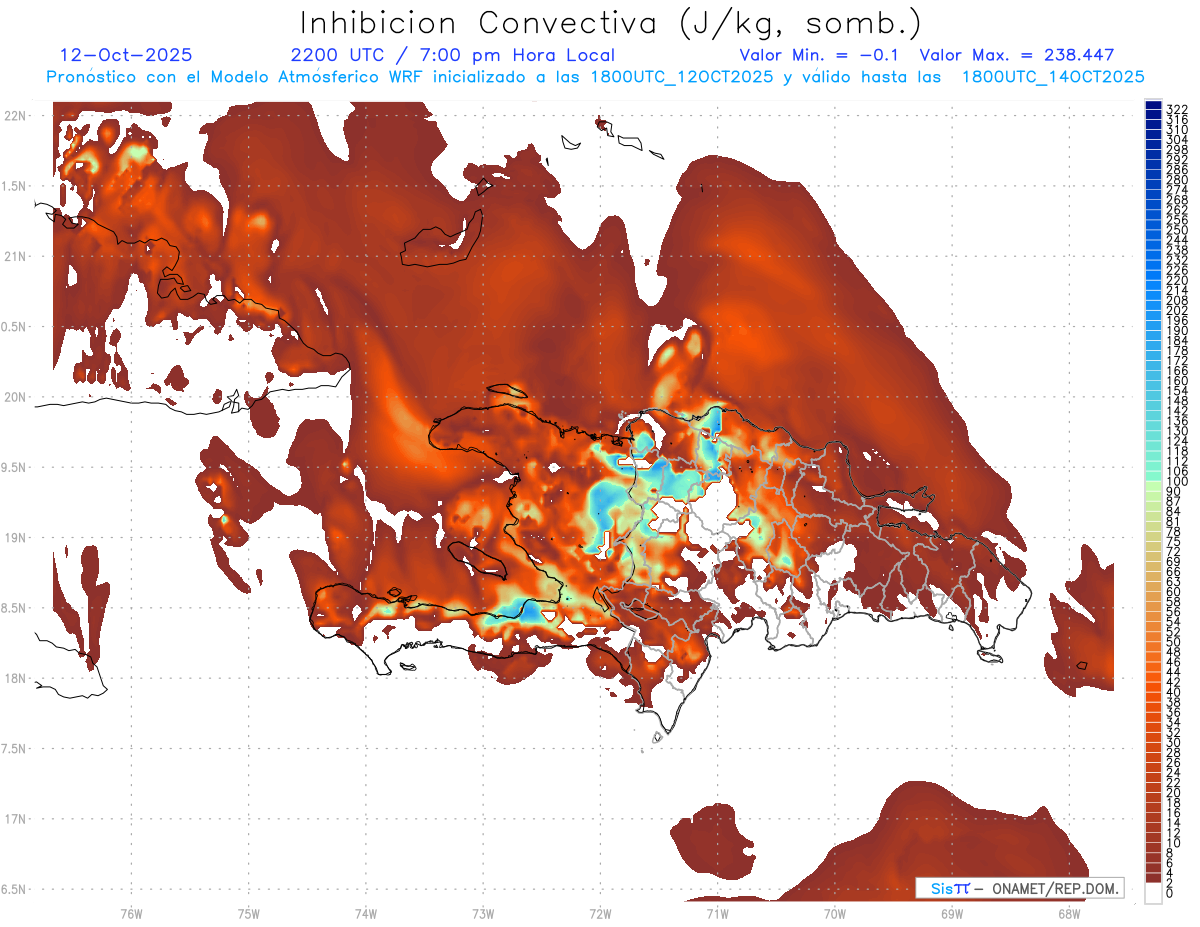Image resolution: width=1200 pixels, height=927 pixels.
Task: Pick the orange 40 colorbar swatch
Action: pyautogui.click(x=1153, y=692)
